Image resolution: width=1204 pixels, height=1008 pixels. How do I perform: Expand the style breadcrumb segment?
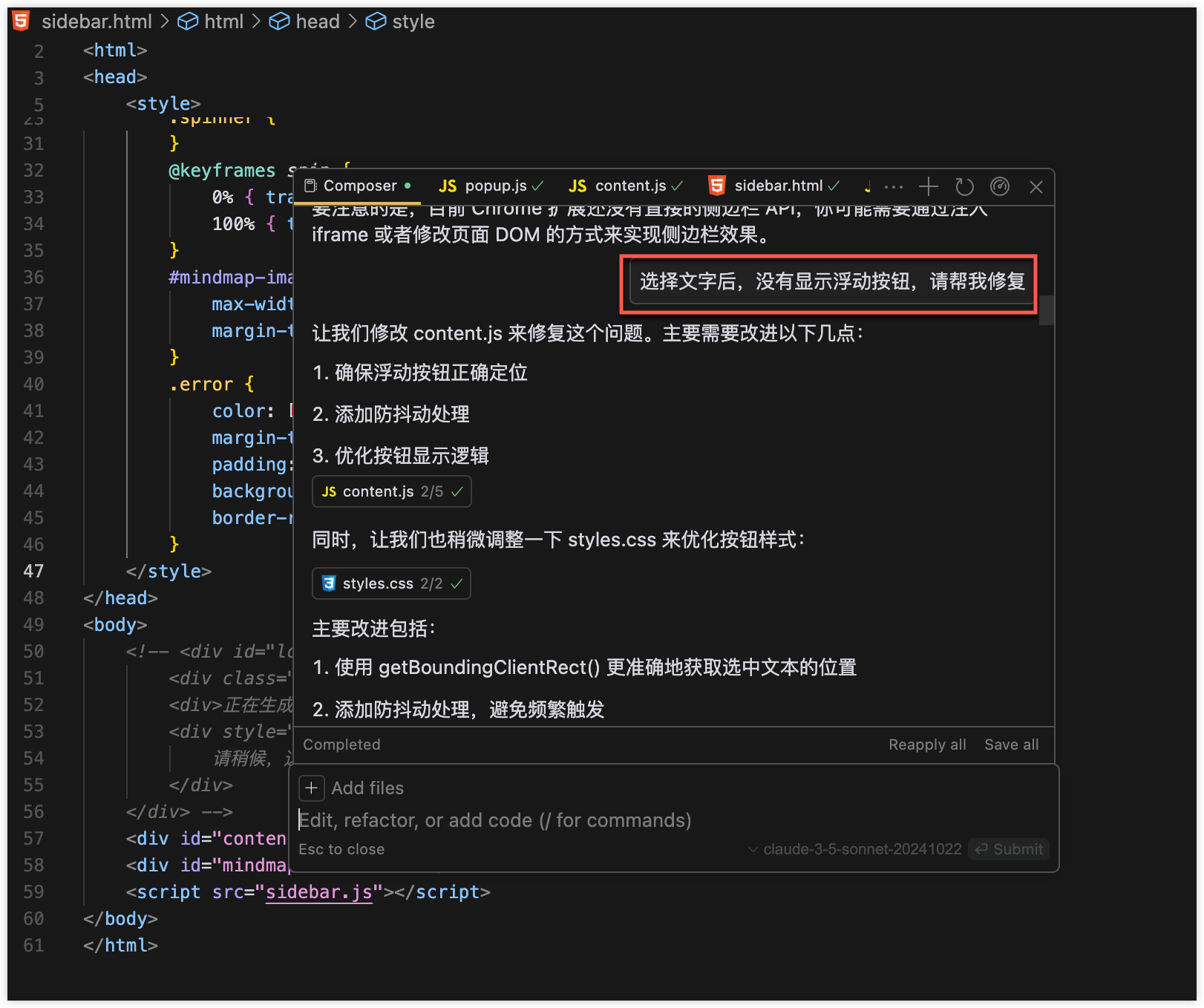[x=413, y=22]
